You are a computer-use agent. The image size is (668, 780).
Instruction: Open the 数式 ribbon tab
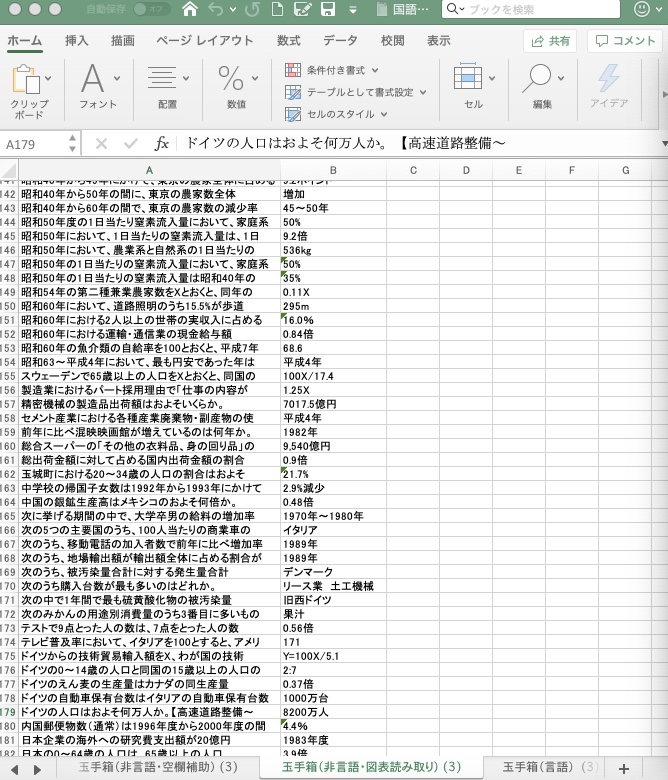[x=288, y=40]
